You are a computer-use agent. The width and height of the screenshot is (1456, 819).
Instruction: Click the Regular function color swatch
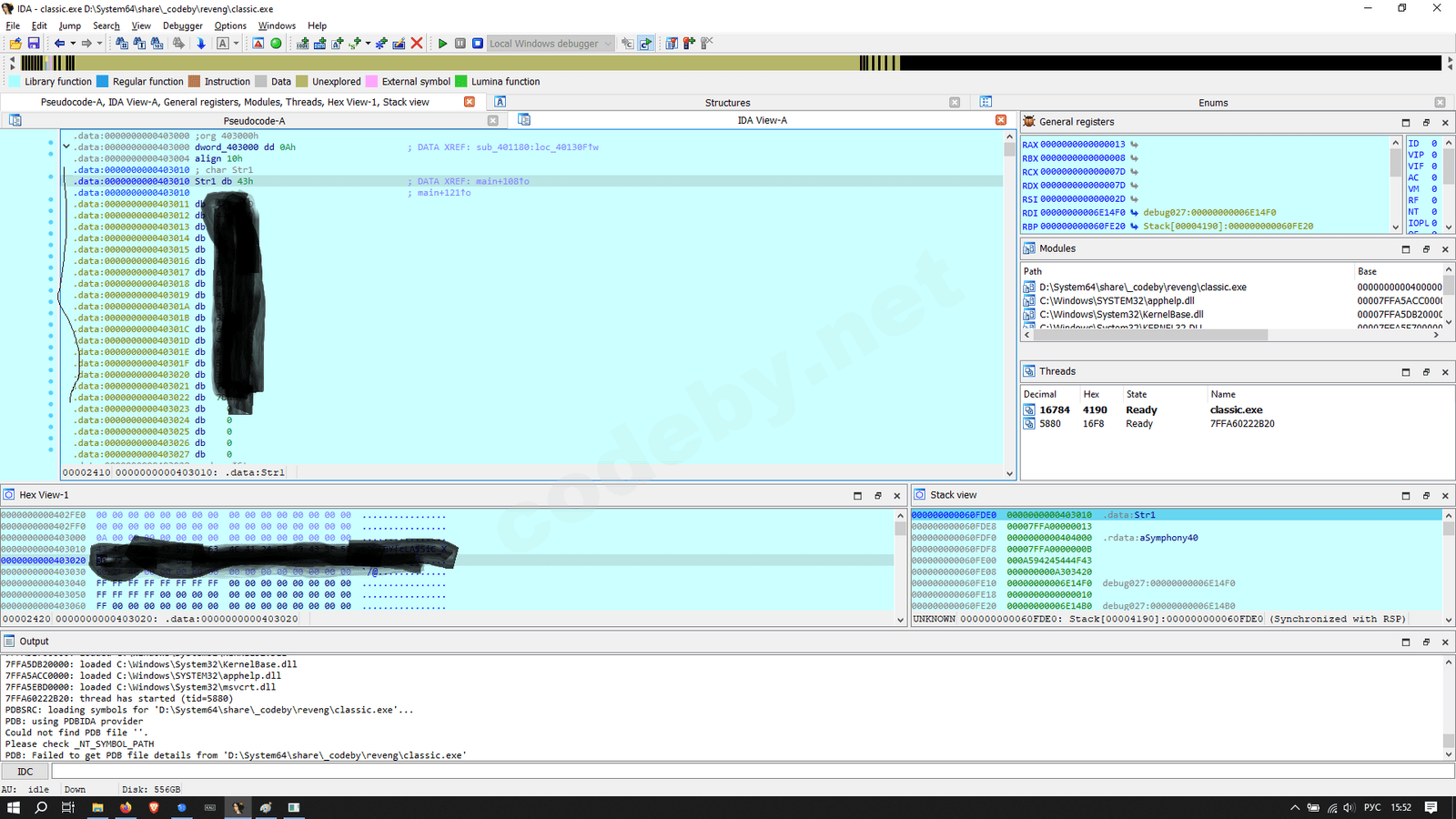point(103,82)
